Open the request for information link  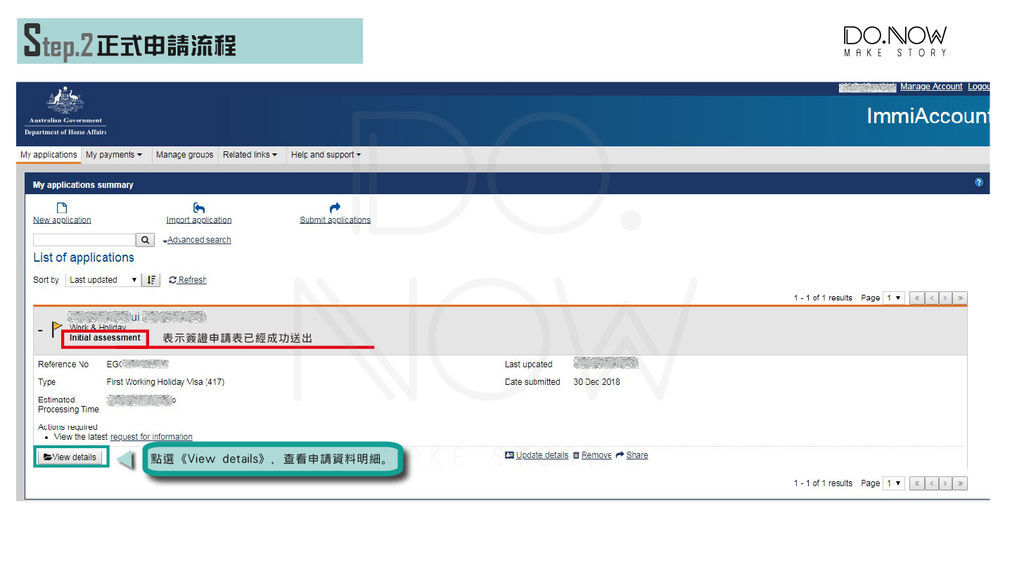click(152, 437)
